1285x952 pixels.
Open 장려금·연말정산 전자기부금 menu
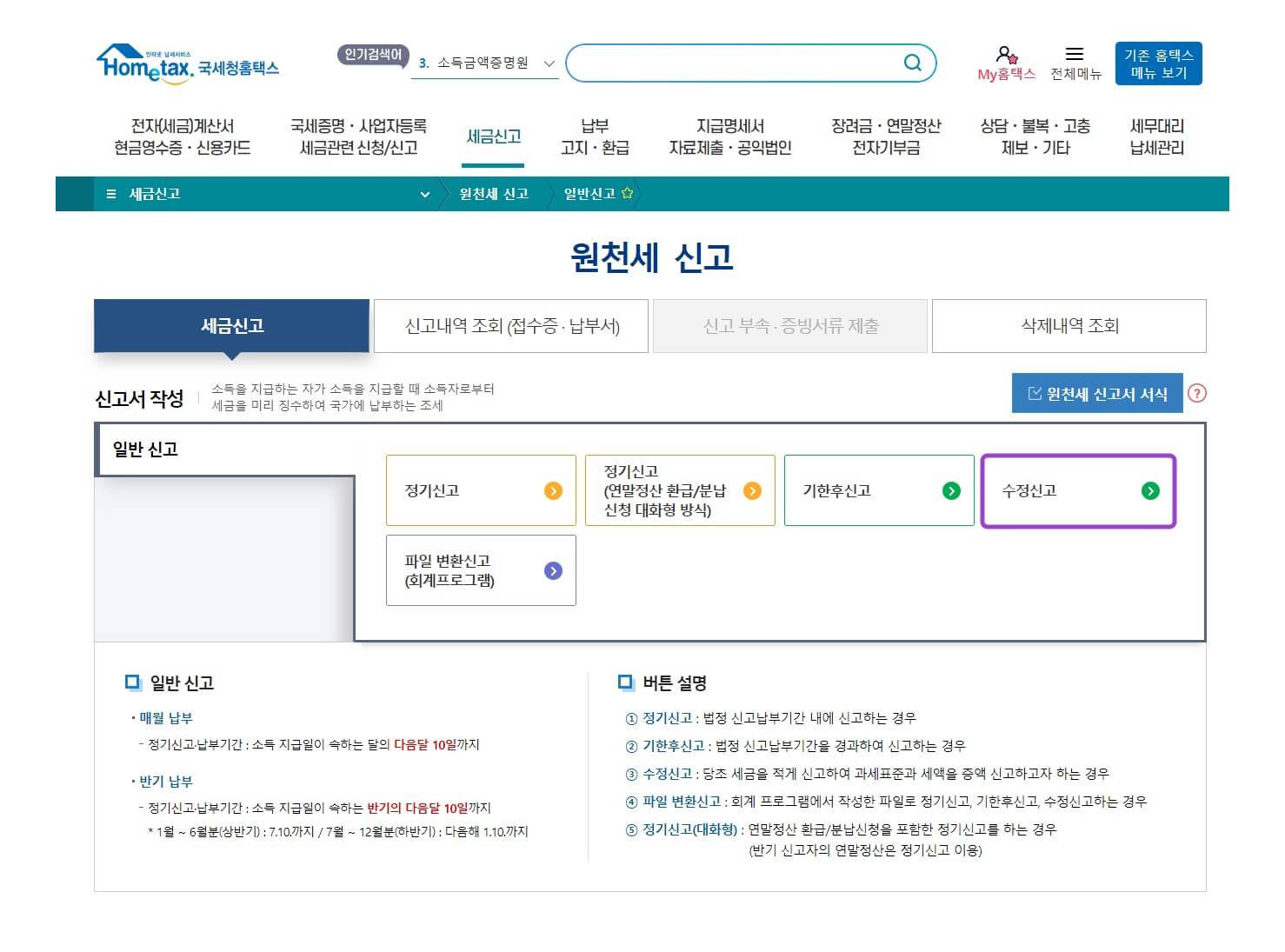(x=885, y=137)
